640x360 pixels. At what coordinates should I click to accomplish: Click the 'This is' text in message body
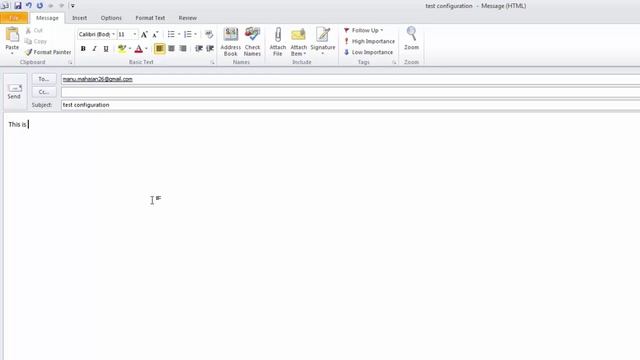17,124
